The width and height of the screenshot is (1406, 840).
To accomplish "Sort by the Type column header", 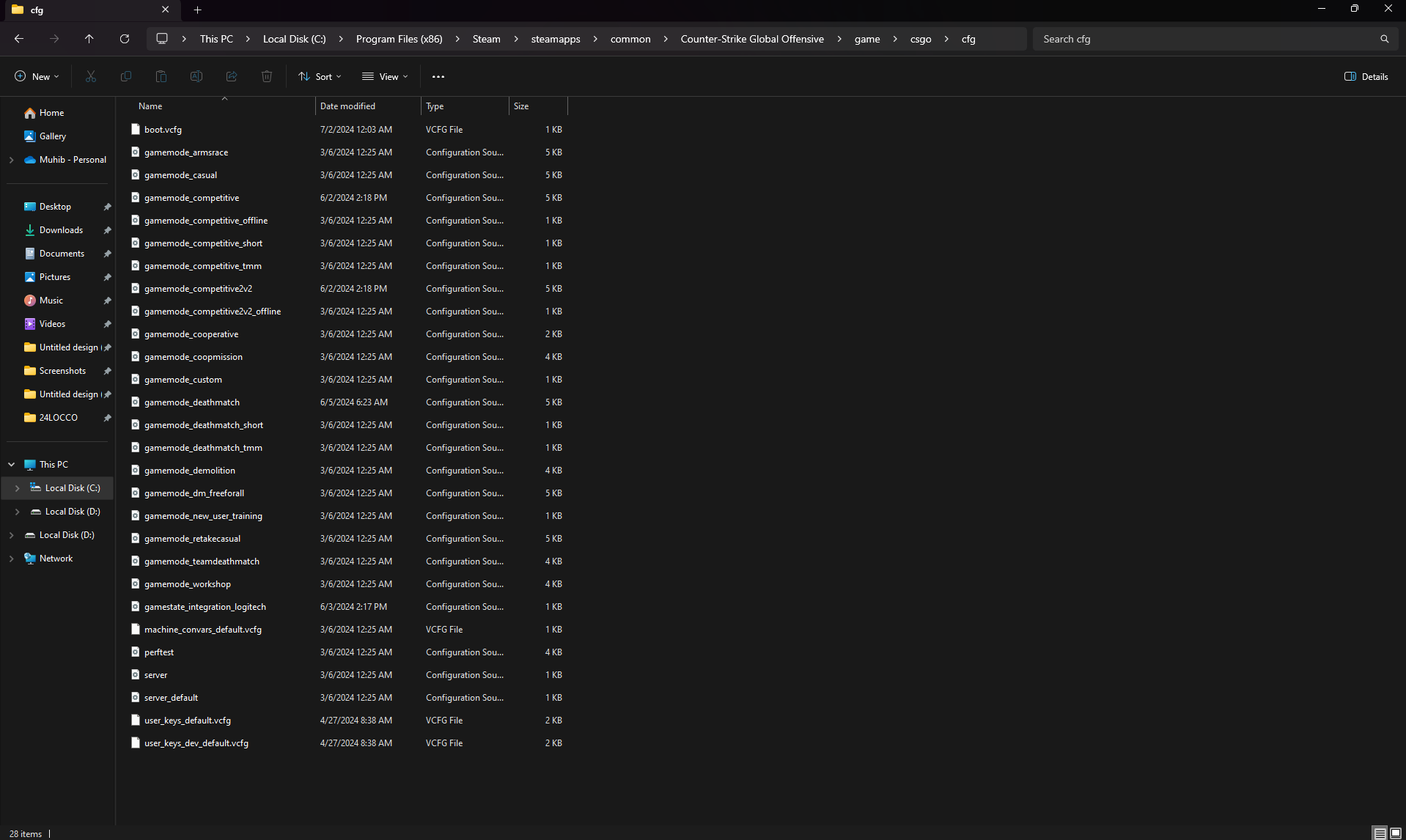I will [x=465, y=106].
